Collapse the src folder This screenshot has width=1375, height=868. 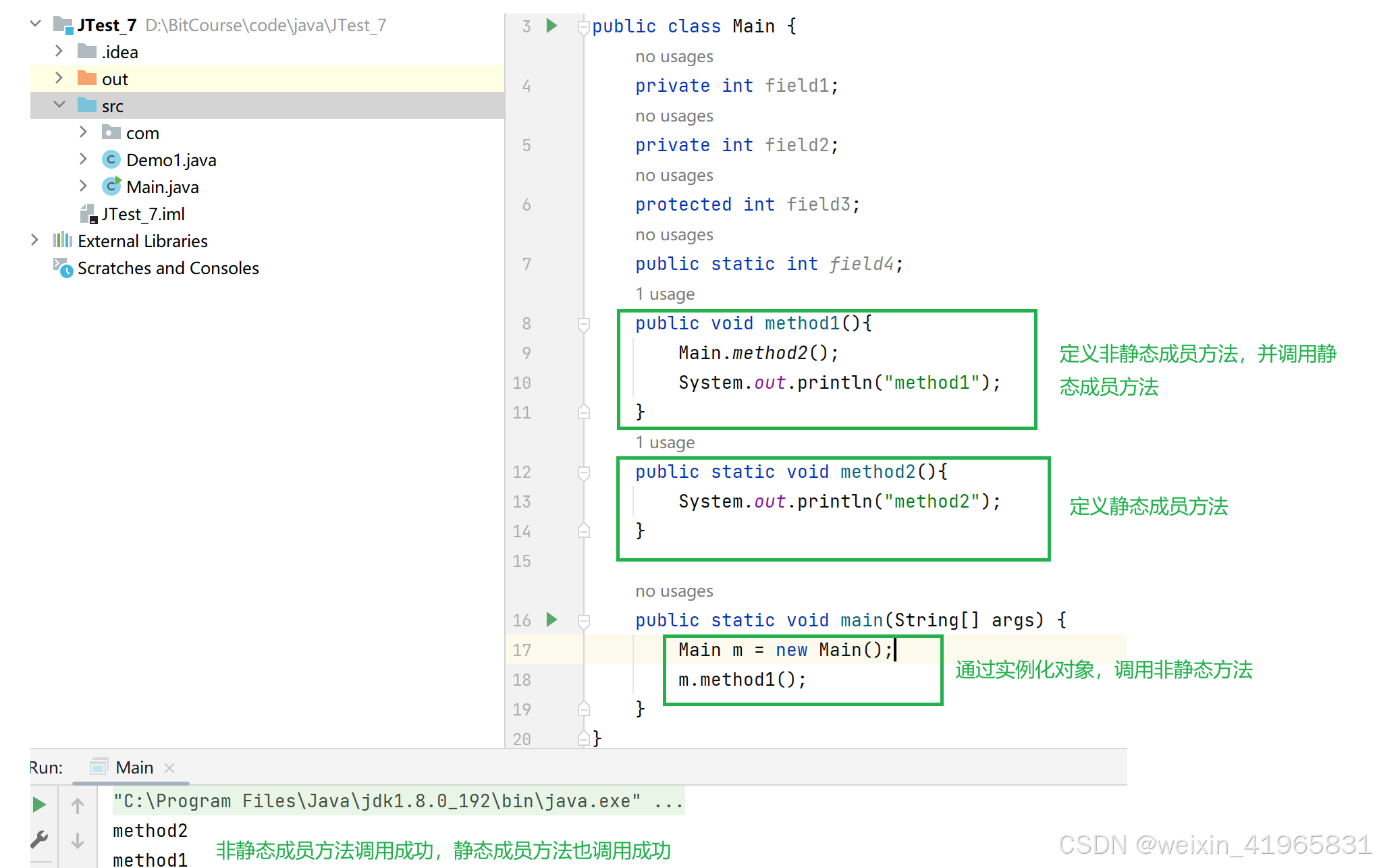(59, 105)
